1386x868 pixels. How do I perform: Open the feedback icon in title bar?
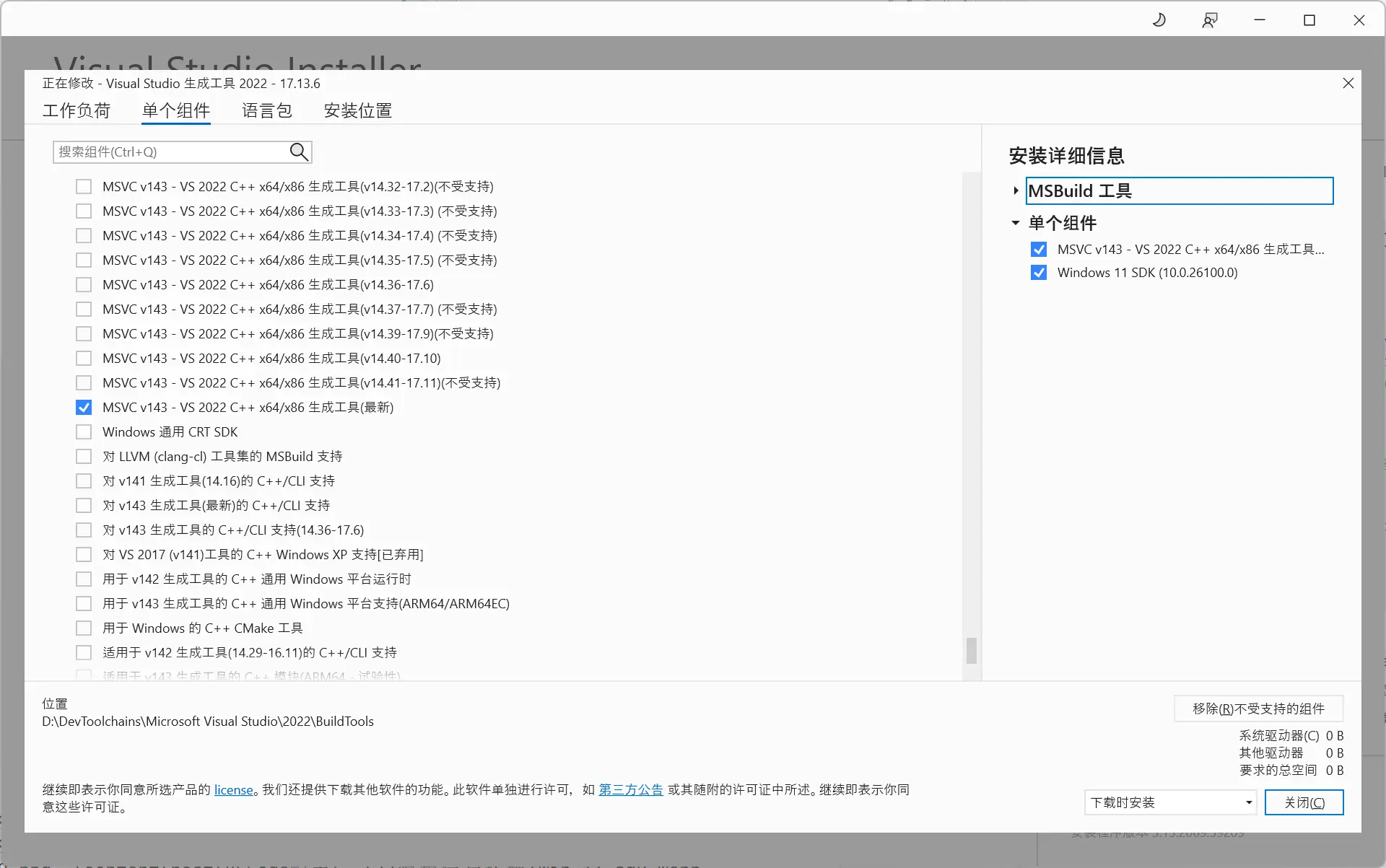(x=1210, y=20)
